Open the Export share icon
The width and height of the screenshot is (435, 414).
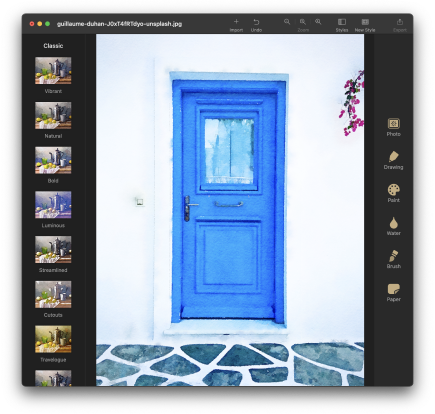400,22
